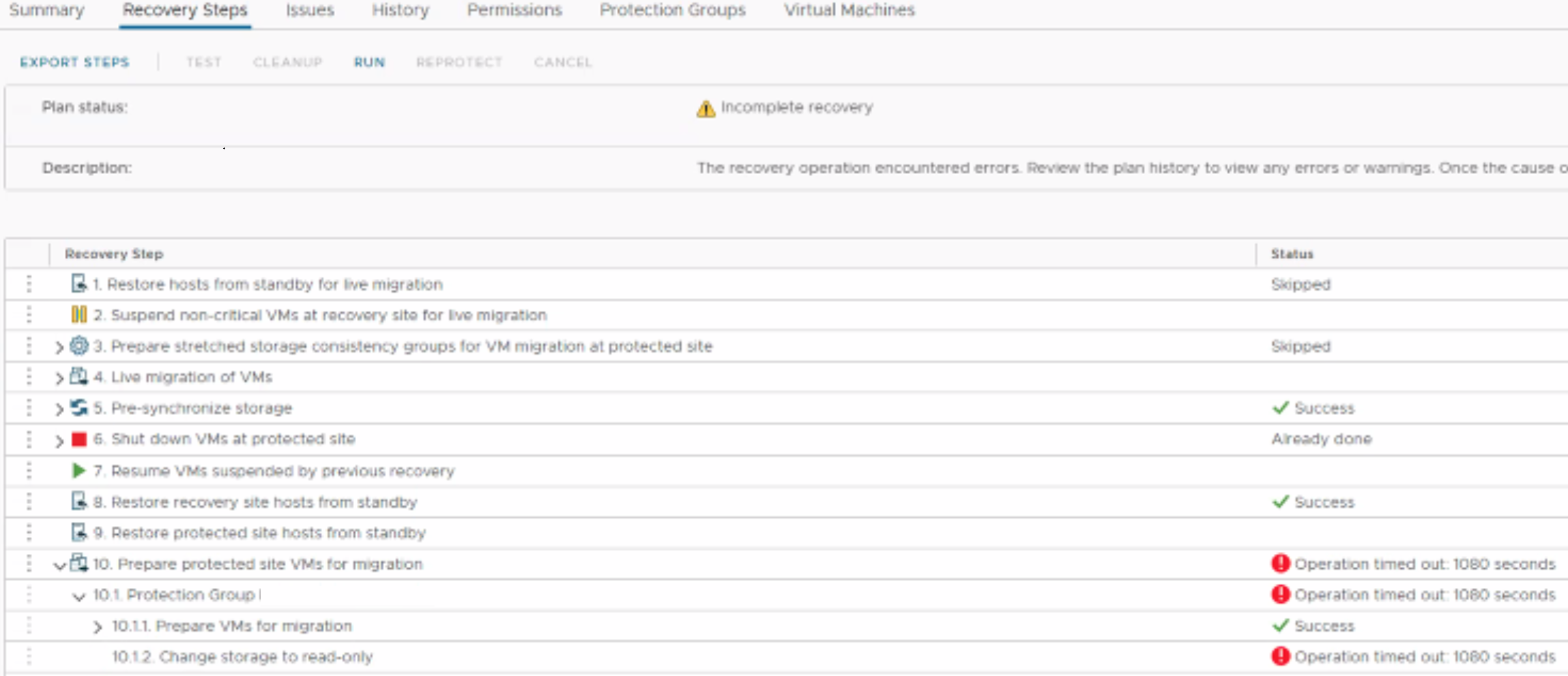1568x676 pixels.
Task: Click the red stop icon on step 6
Action: (x=79, y=439)
